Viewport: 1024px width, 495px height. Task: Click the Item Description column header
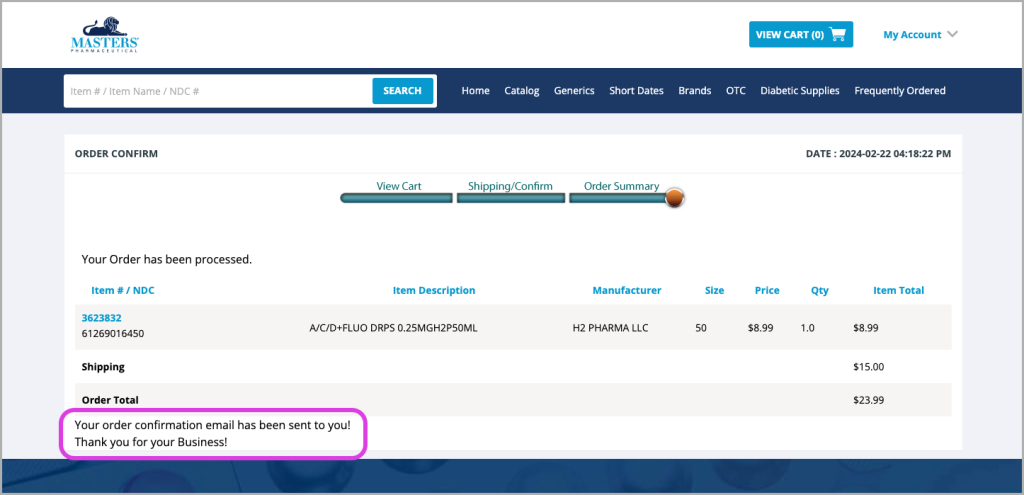(434, 291)
